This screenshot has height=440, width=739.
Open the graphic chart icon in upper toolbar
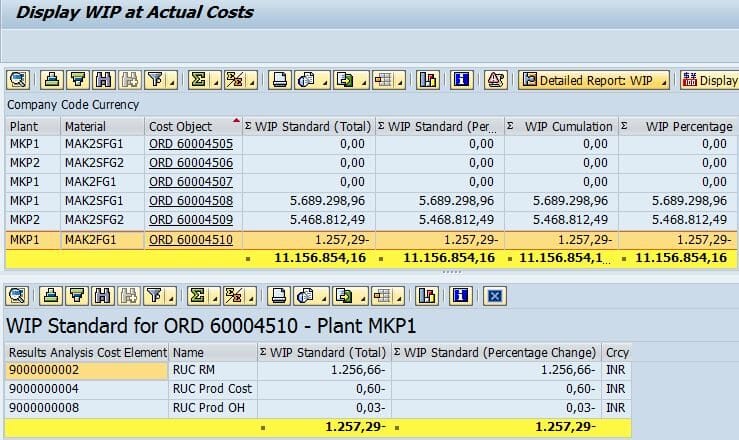pos(428,80)
